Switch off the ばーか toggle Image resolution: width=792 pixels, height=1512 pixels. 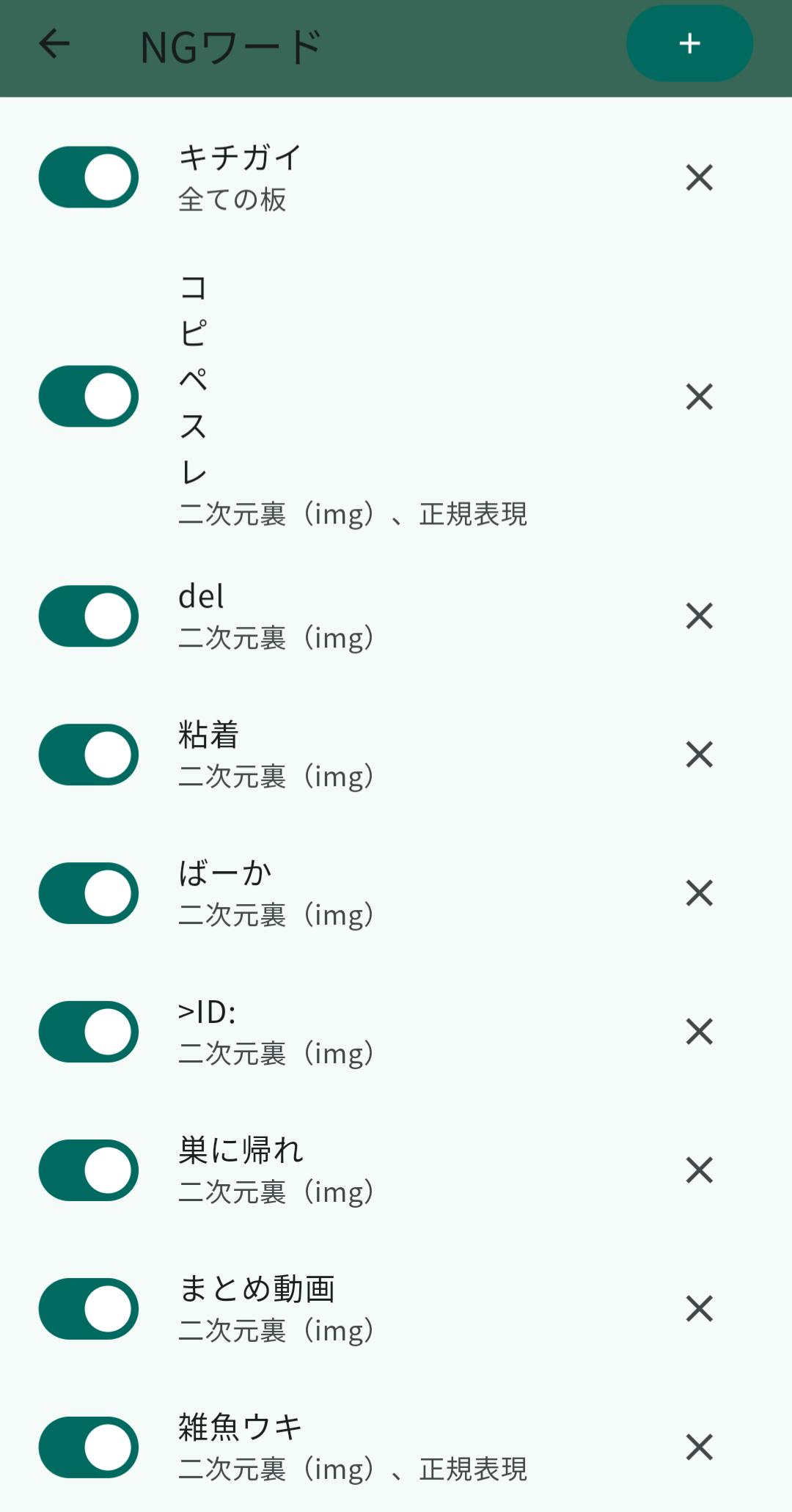tap(89, 893)
